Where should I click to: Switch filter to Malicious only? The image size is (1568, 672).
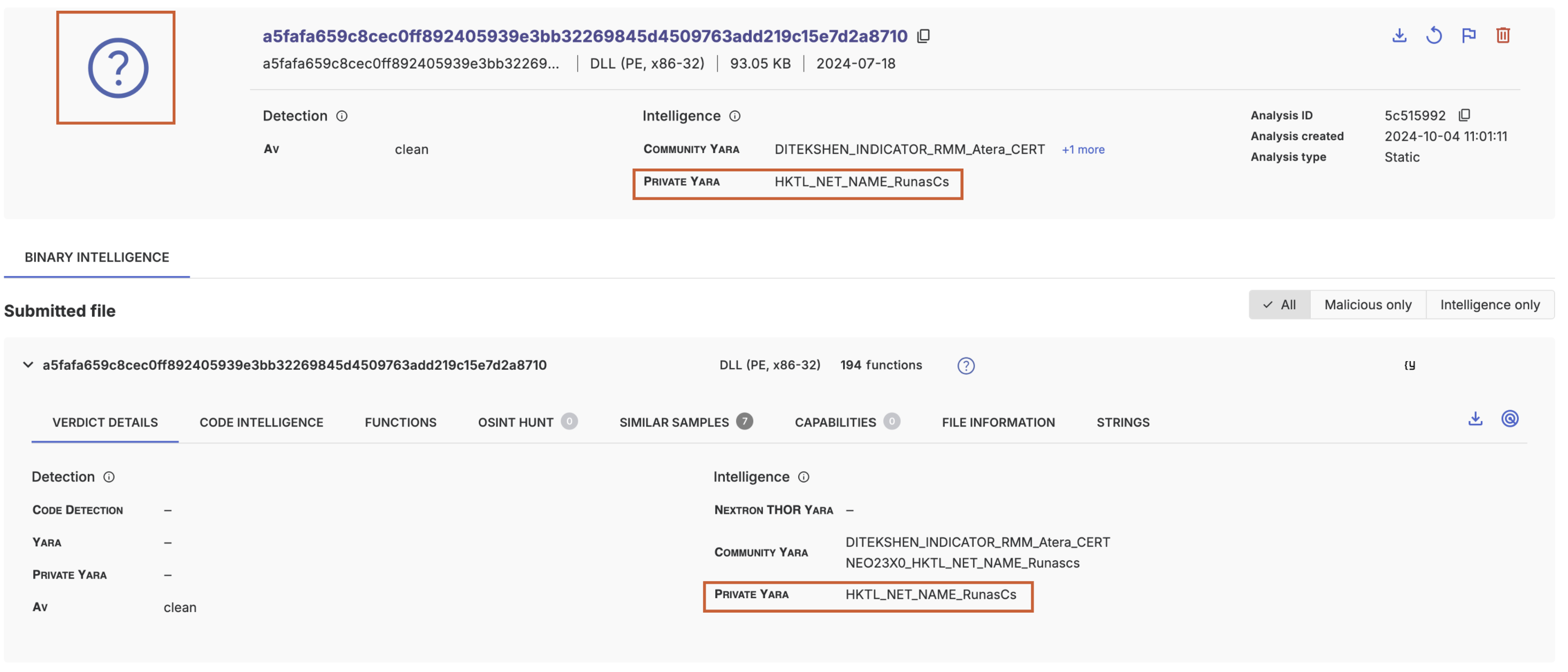click(1367, 304)
